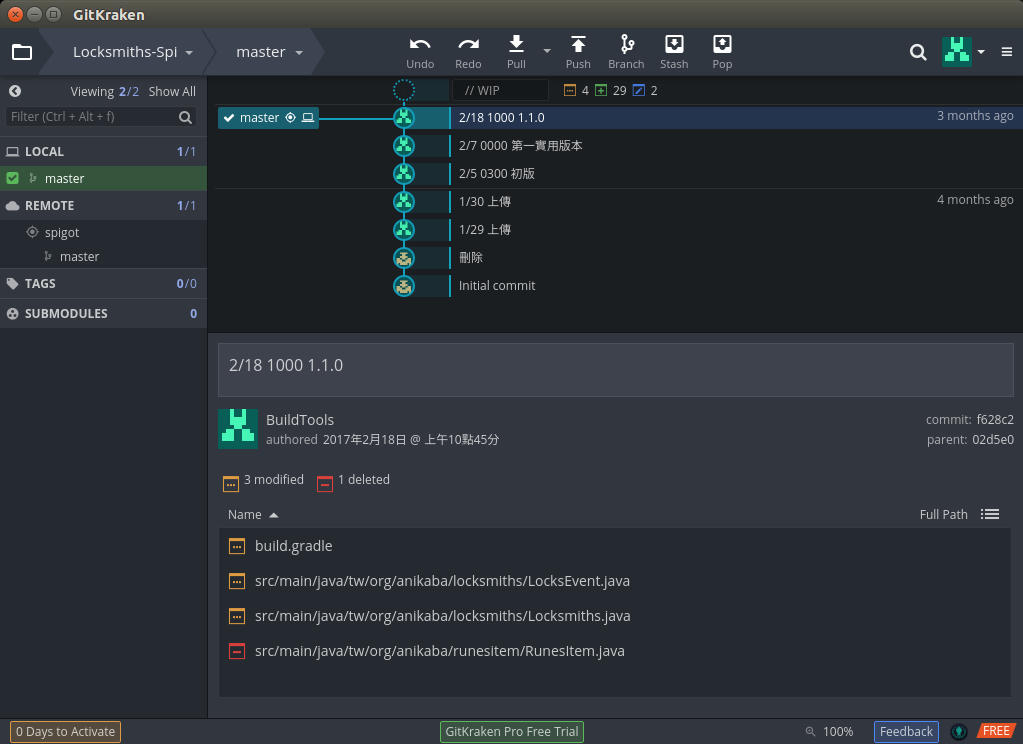
Task: Click the Full Path view button
Action: tap(943, 514)
